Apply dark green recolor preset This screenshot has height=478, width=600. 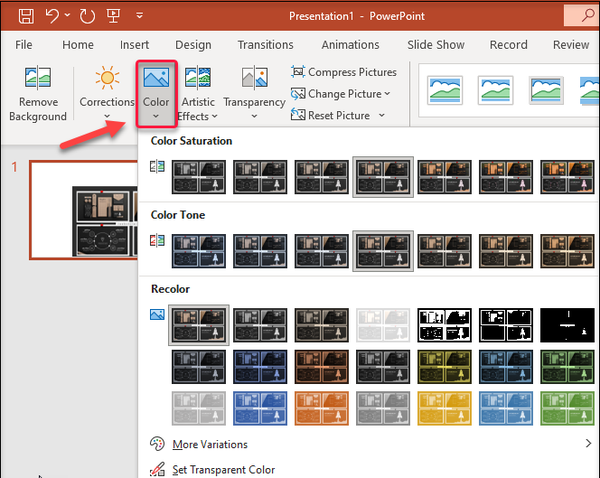pos(567,367)
